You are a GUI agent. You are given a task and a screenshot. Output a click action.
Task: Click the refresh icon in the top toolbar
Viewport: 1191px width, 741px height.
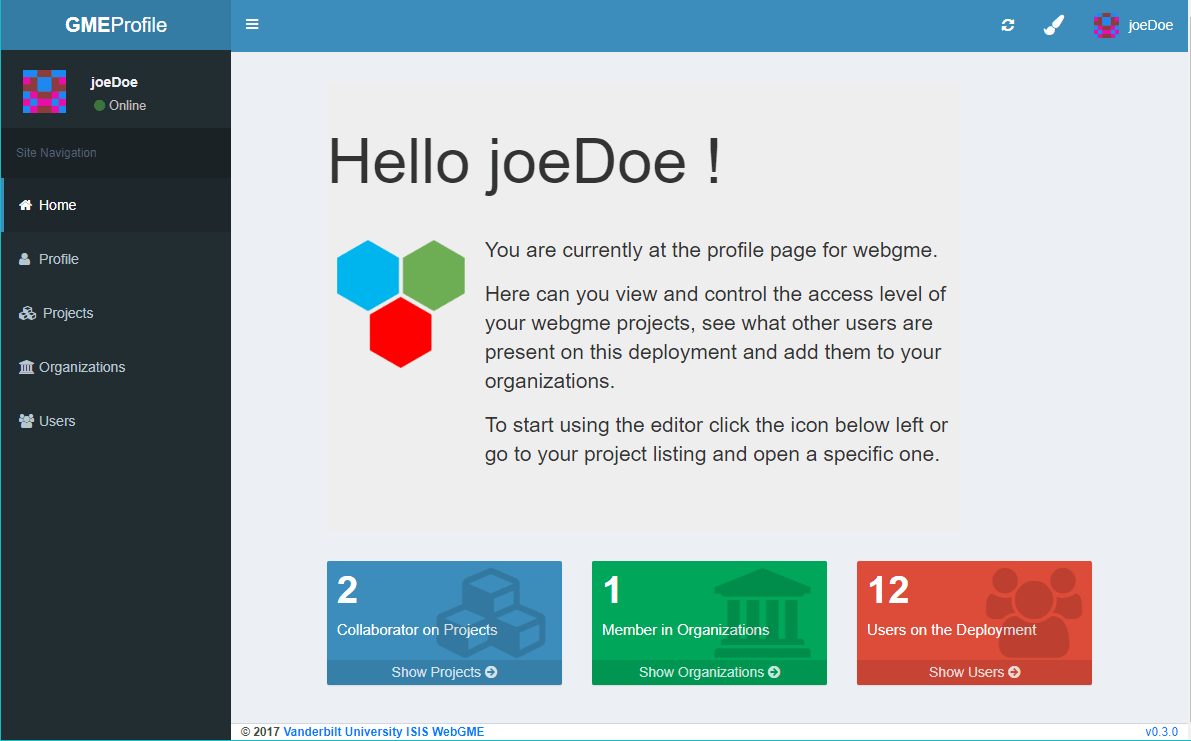coord(1007,24)
